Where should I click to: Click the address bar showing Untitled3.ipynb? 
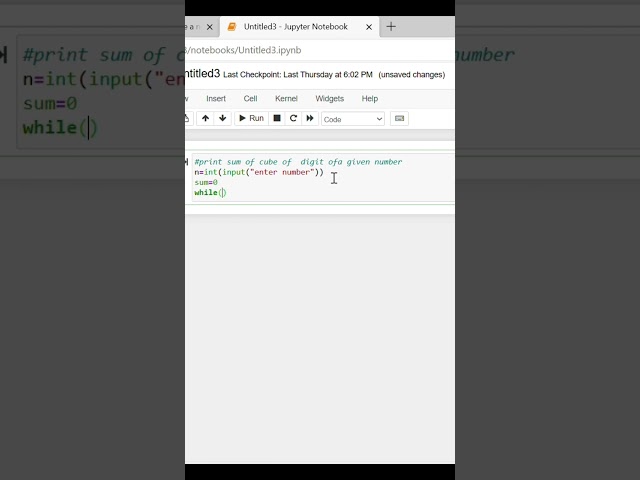coord(320,50)
